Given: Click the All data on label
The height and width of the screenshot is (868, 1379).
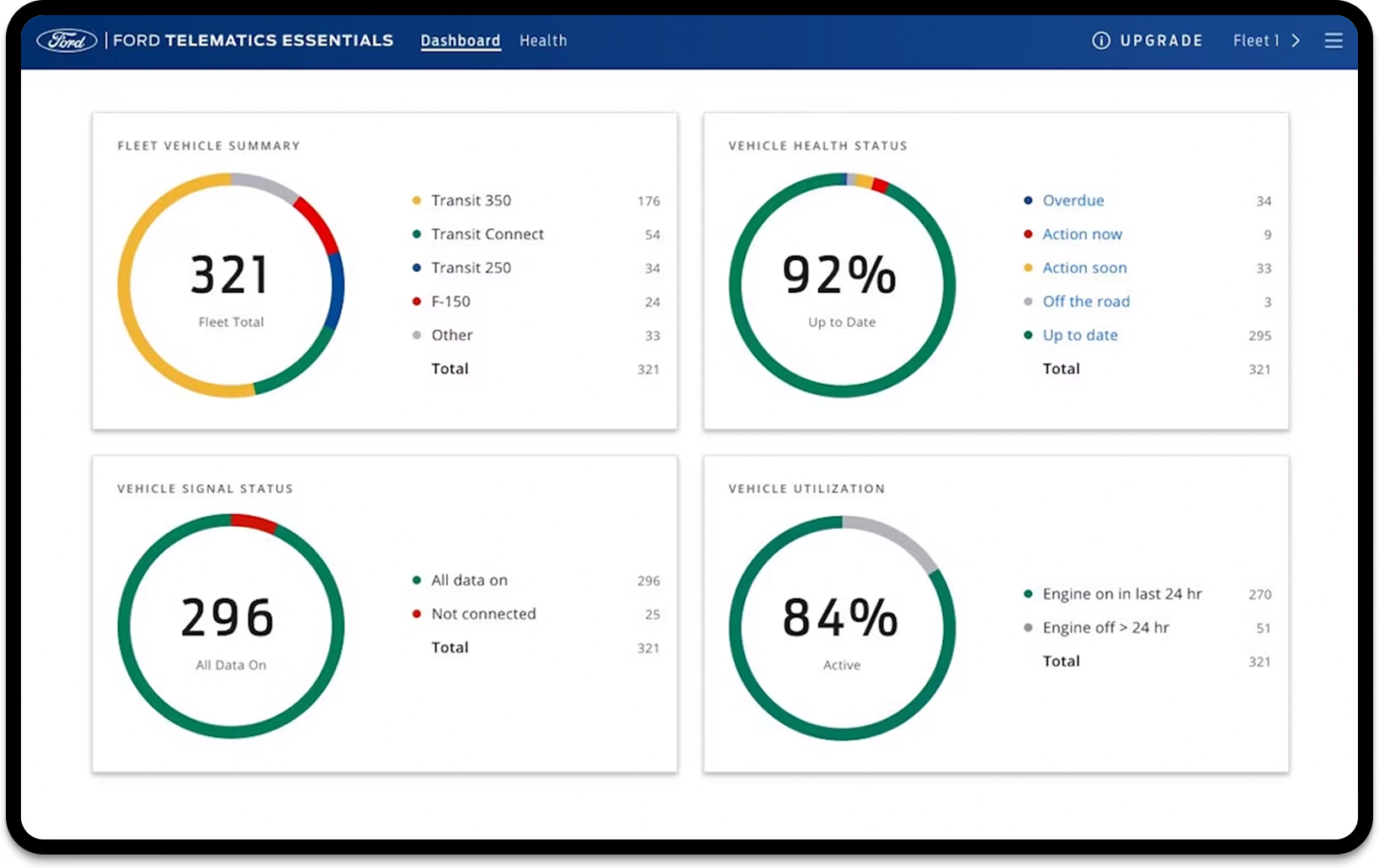Looking at the screenshot, I should pos(469,580).
